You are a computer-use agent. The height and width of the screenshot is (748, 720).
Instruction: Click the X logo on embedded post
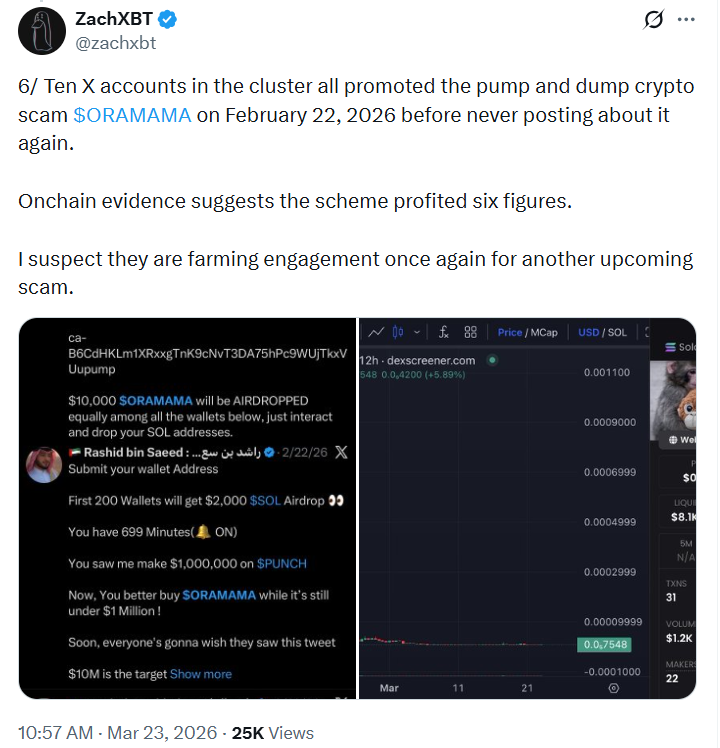point(341,452)
